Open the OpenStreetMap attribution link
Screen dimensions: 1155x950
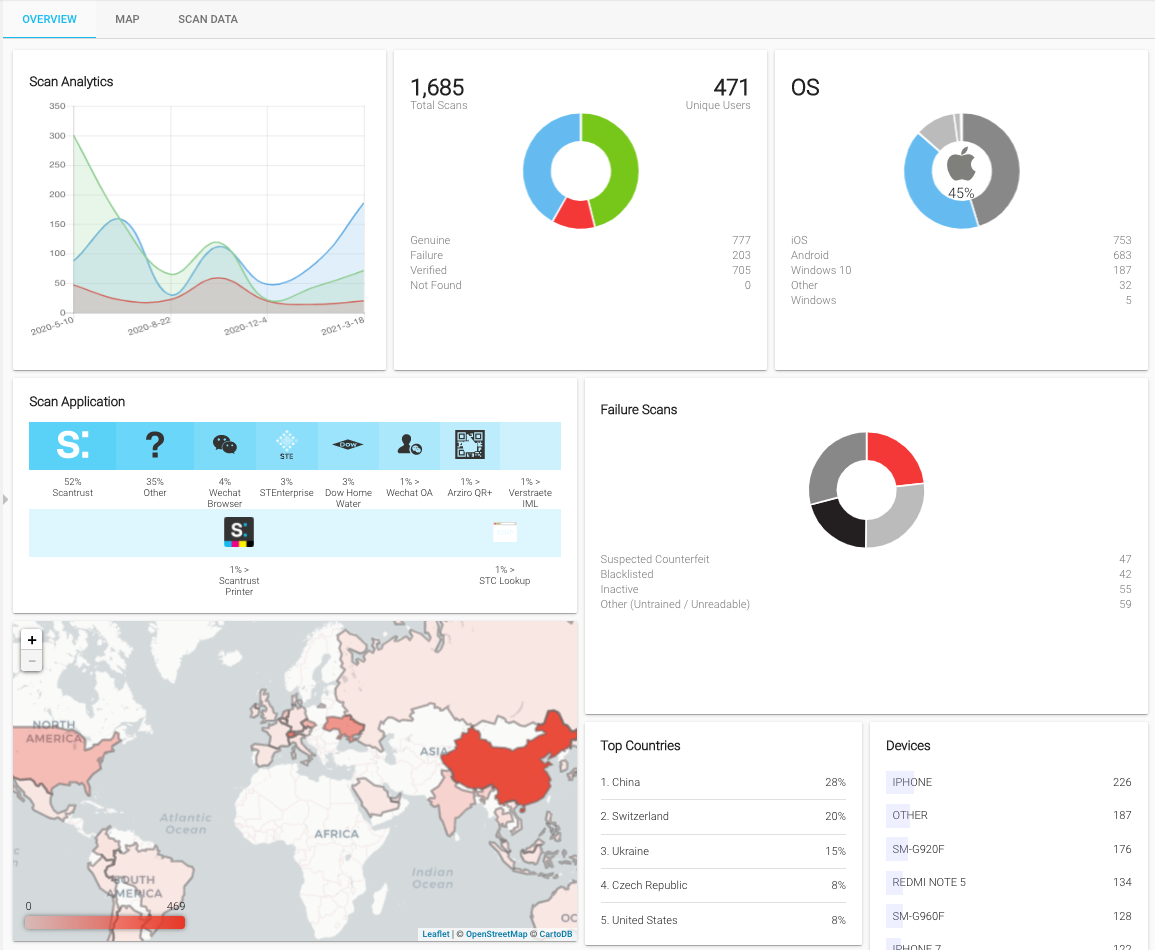click(496, 934)
